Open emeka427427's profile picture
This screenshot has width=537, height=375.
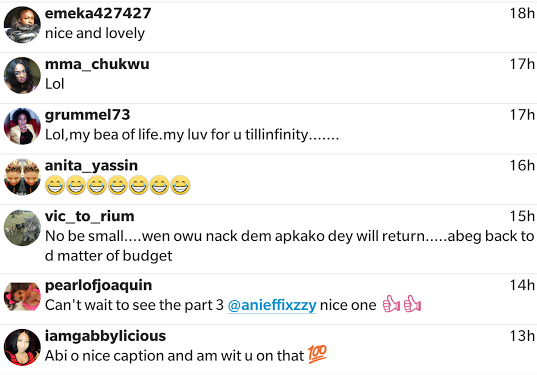pos(22,25)
